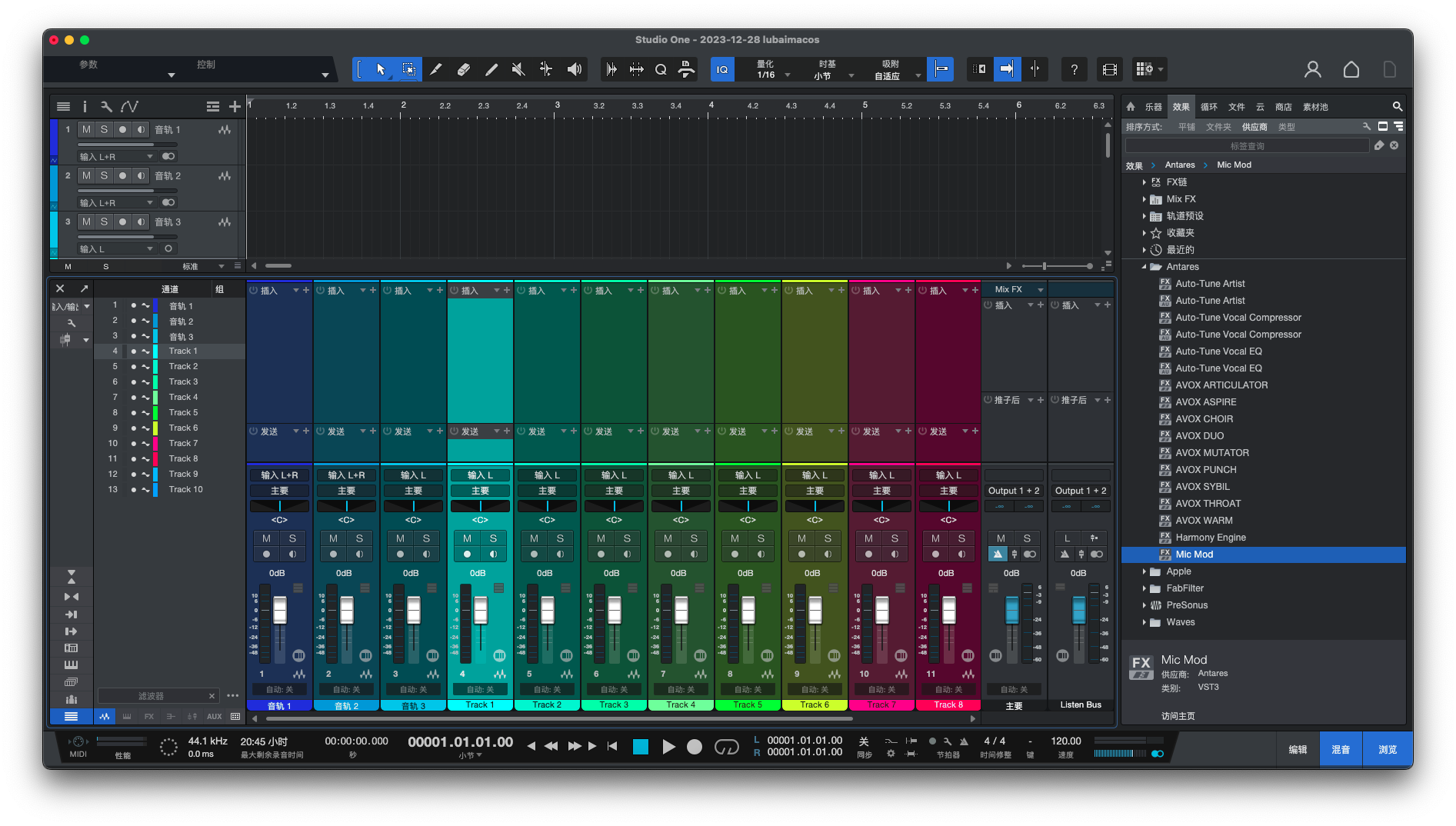Activate the Mute tool
1456x826 pixels.
pos(518,69)
